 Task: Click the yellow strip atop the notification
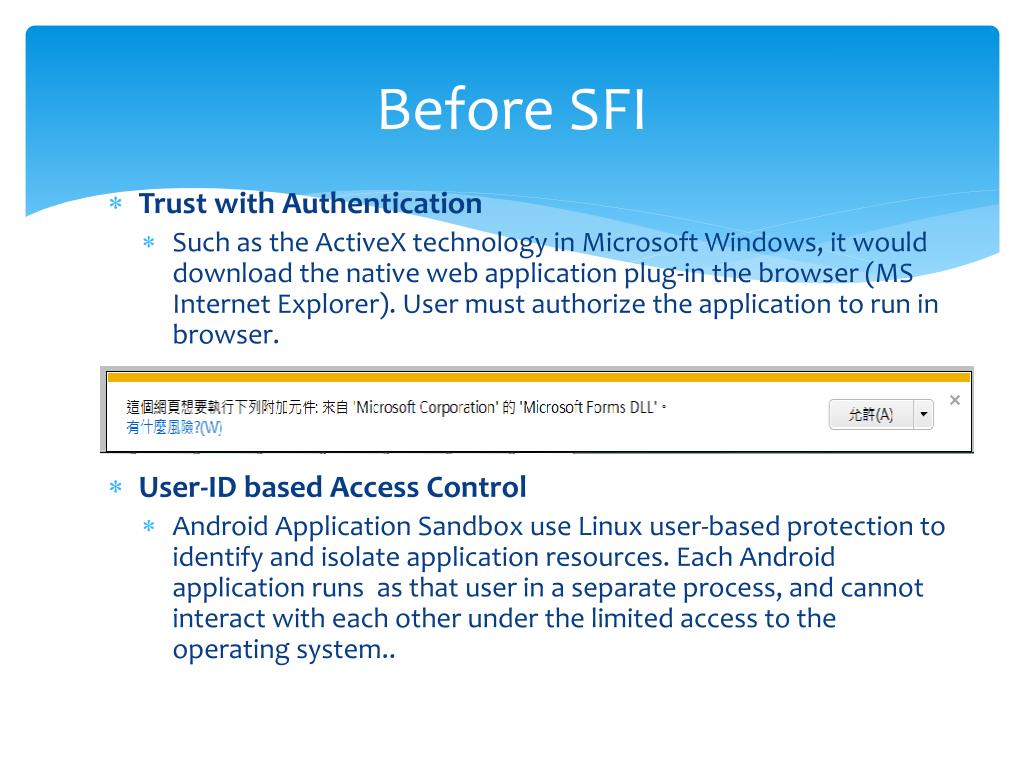tap(539, 377)
